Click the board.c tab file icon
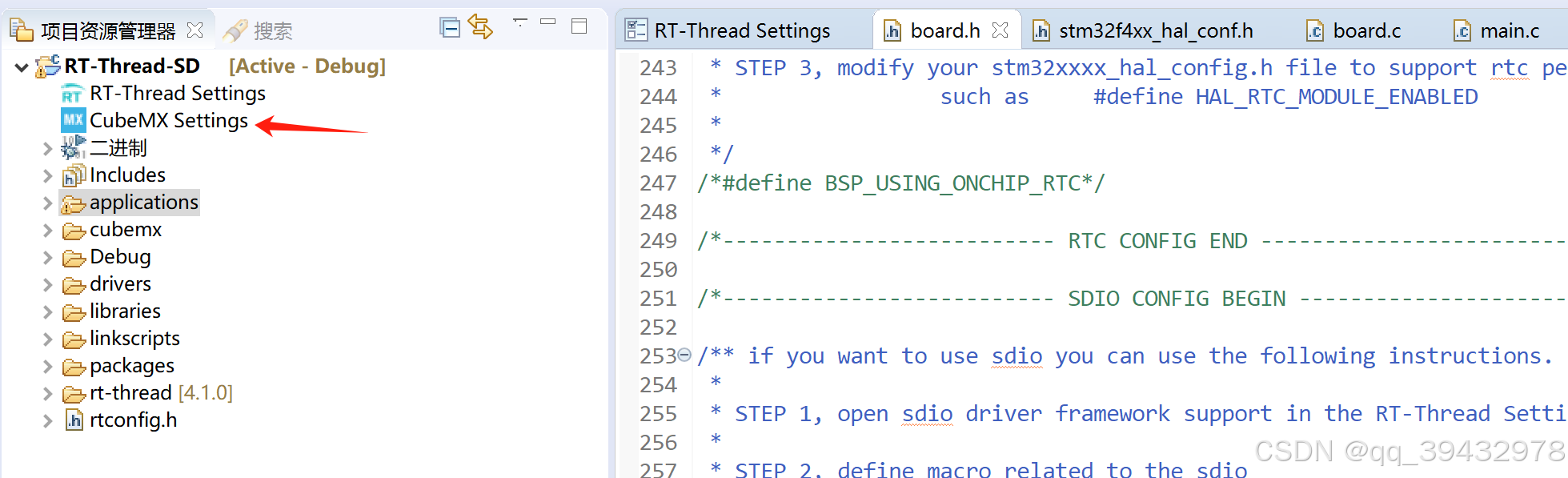Image resolution: width=1568 pixels, height=478 pixels. [1314, 30]
